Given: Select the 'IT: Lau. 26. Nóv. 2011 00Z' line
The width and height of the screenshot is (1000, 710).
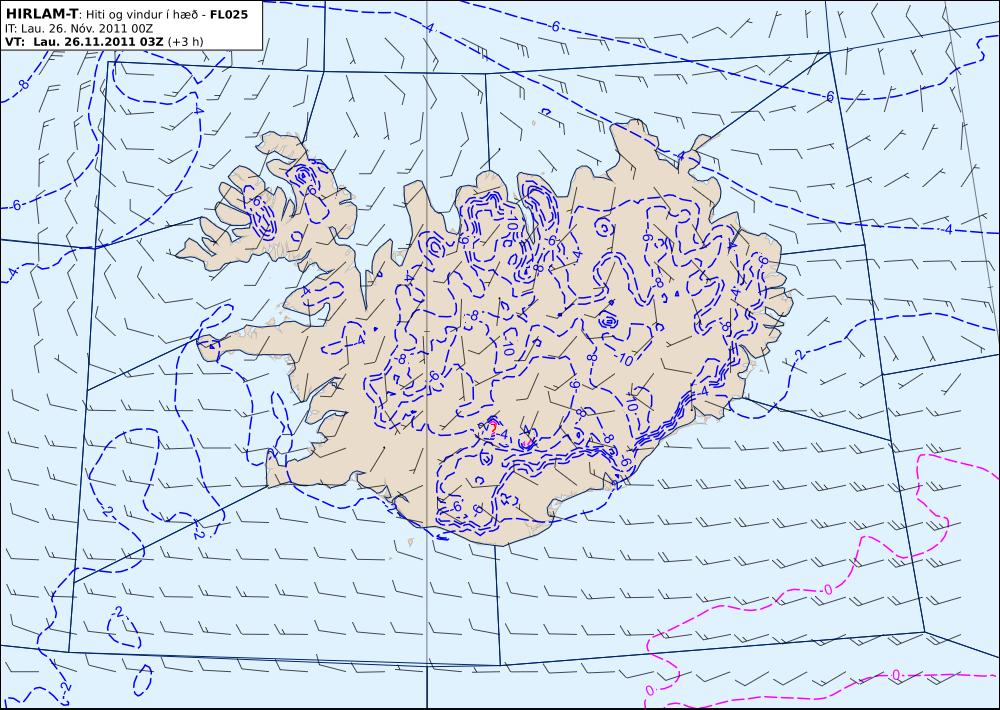Looking at the screenshot, I should coord(78,29).
